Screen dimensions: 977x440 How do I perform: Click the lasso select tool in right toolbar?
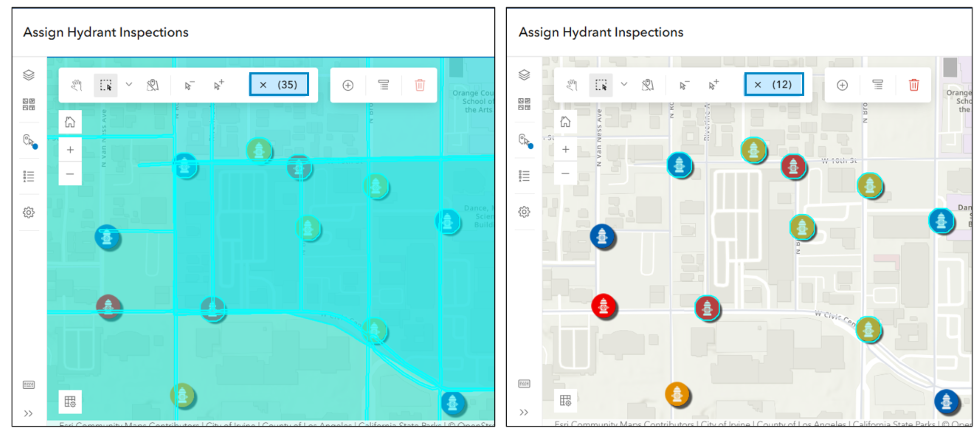648,85
